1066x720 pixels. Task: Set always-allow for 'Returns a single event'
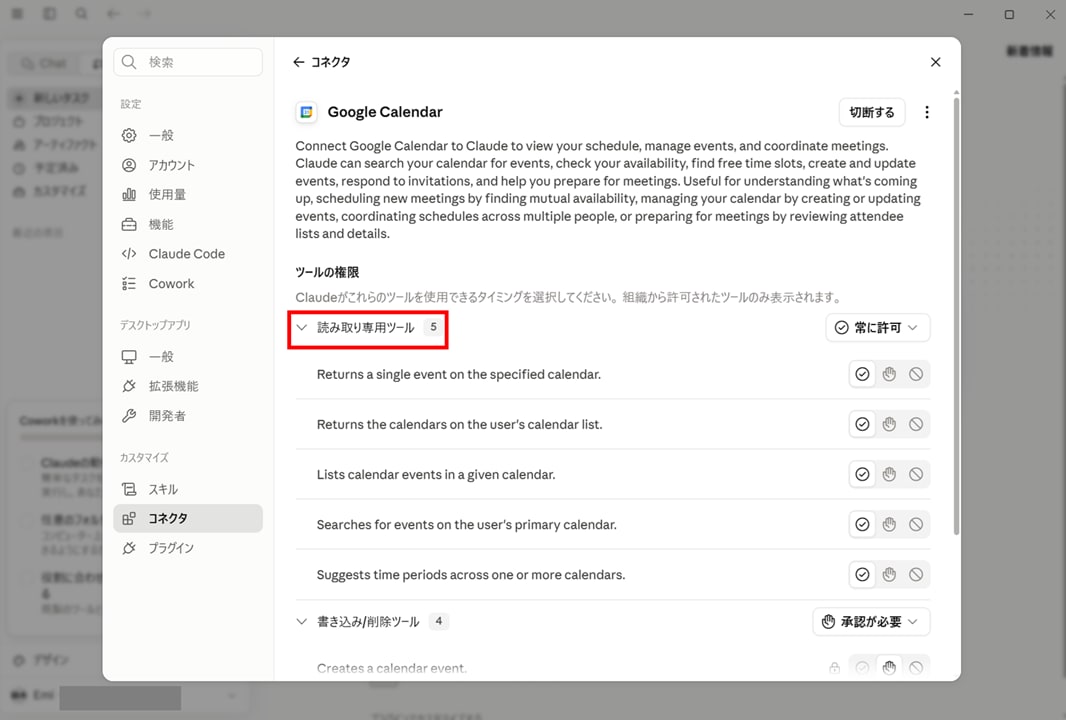(862, 374)
